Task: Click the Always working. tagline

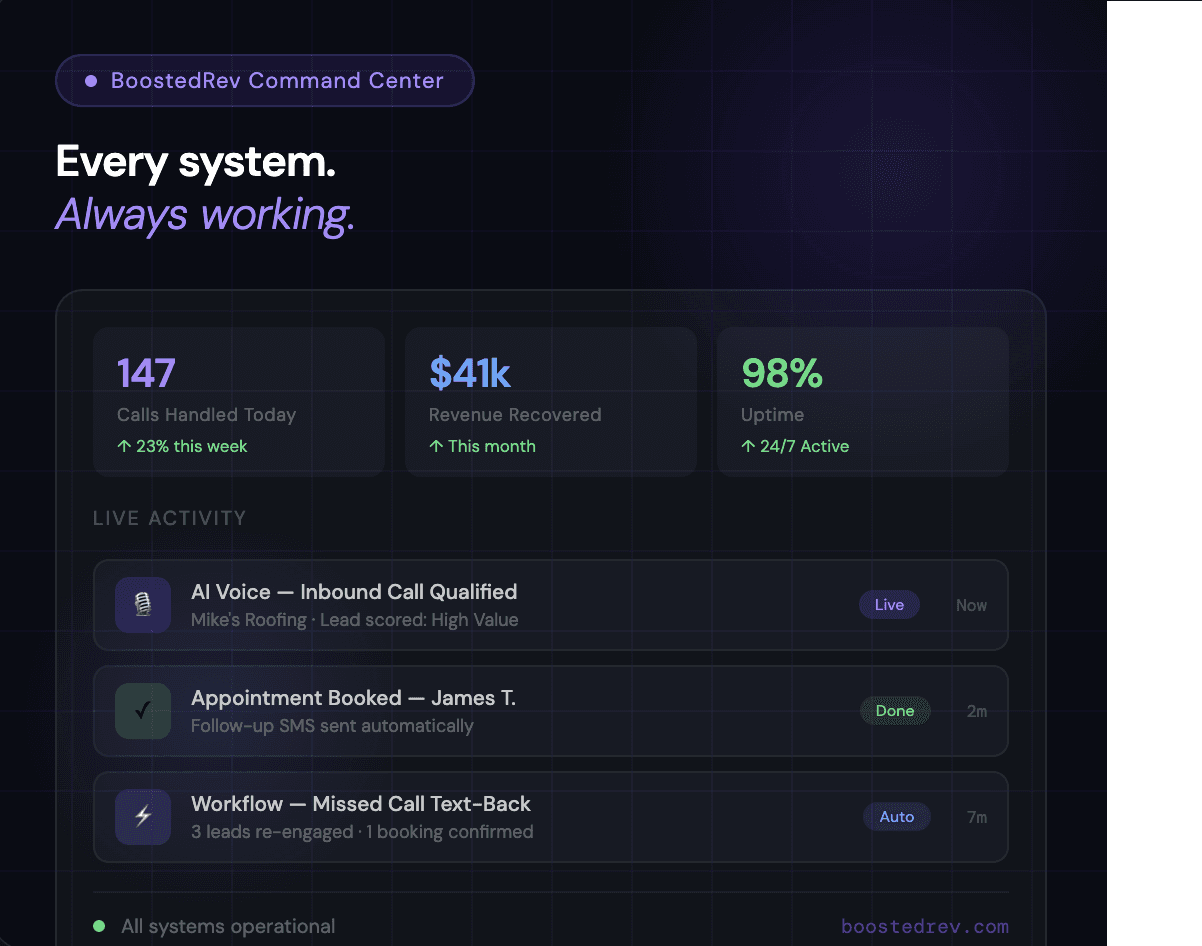Action: point(205,215)
